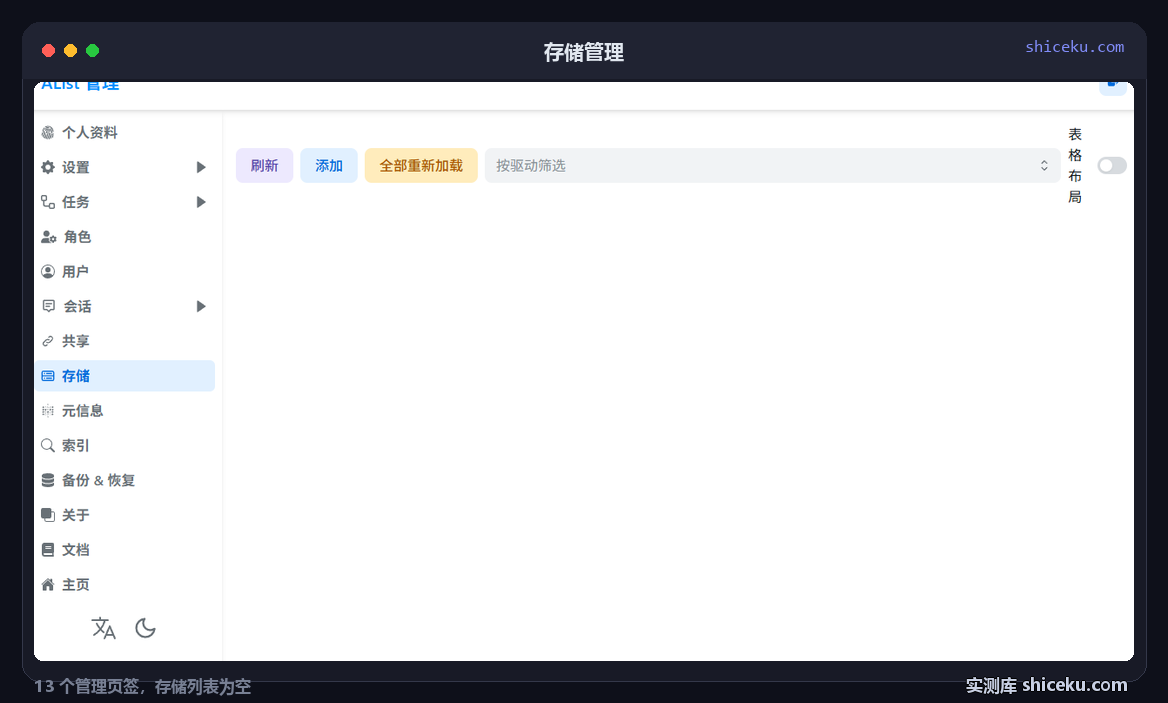Click the 会话 chat bubble icon
This screenshot has width=1168, height=703.
click(48, 306)
